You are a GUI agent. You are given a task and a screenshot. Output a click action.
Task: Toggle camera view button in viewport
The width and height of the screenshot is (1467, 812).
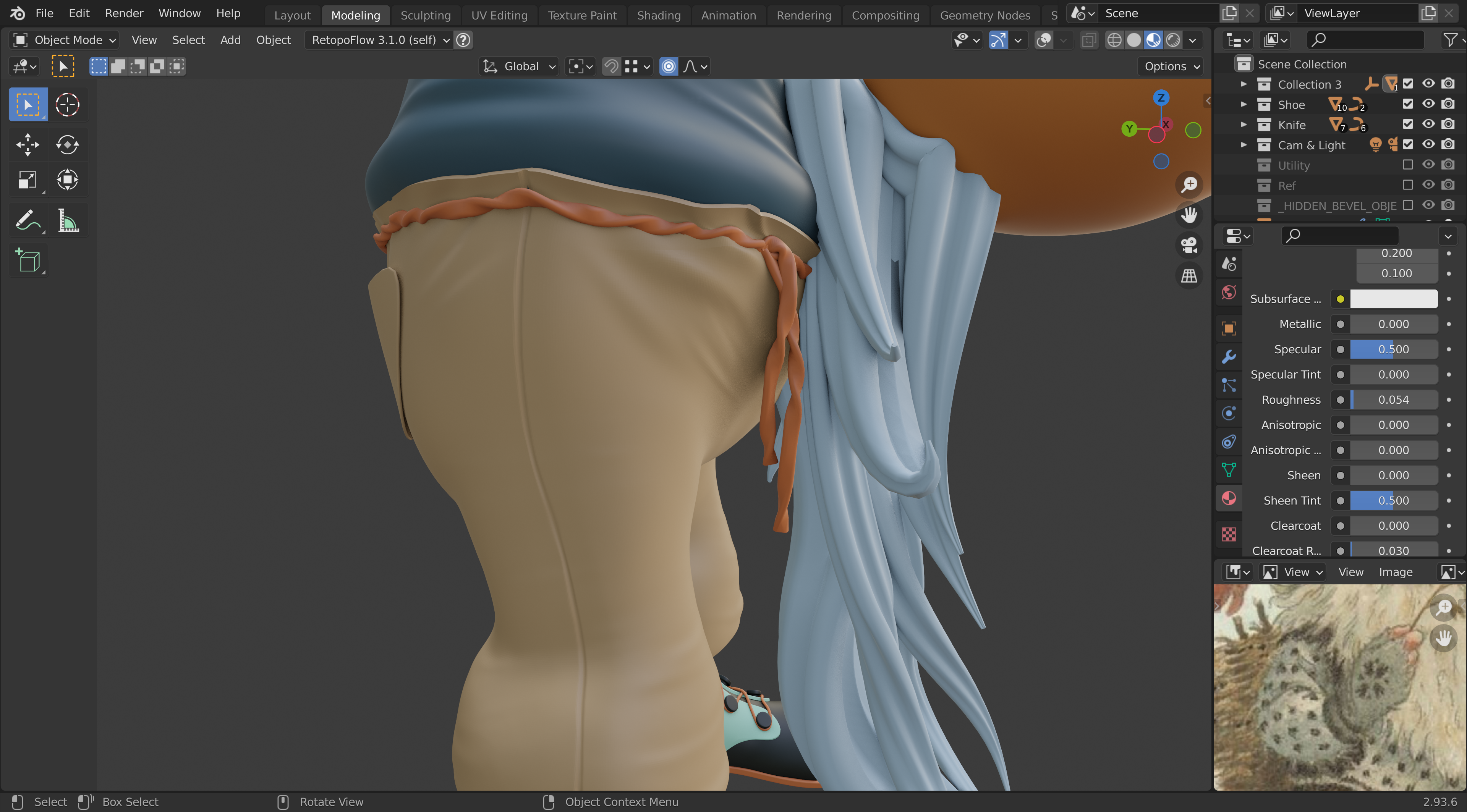click(1188, 246)
